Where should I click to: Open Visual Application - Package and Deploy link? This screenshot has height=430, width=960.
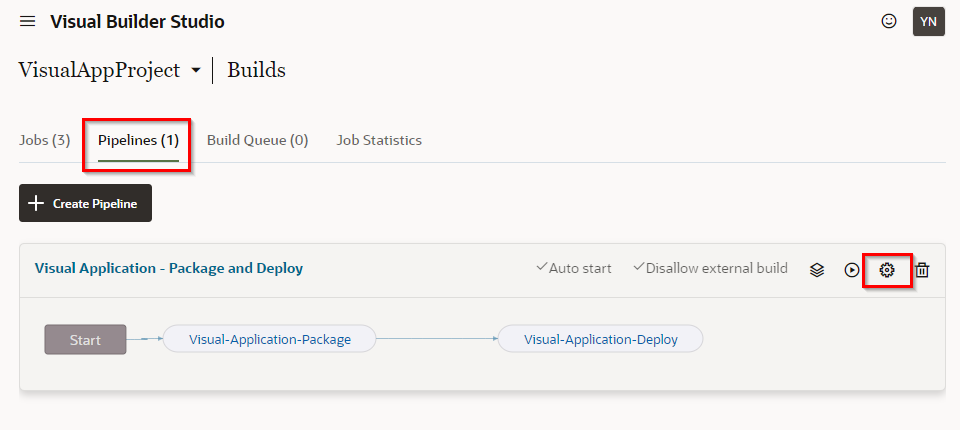click(x=169, y=268)
